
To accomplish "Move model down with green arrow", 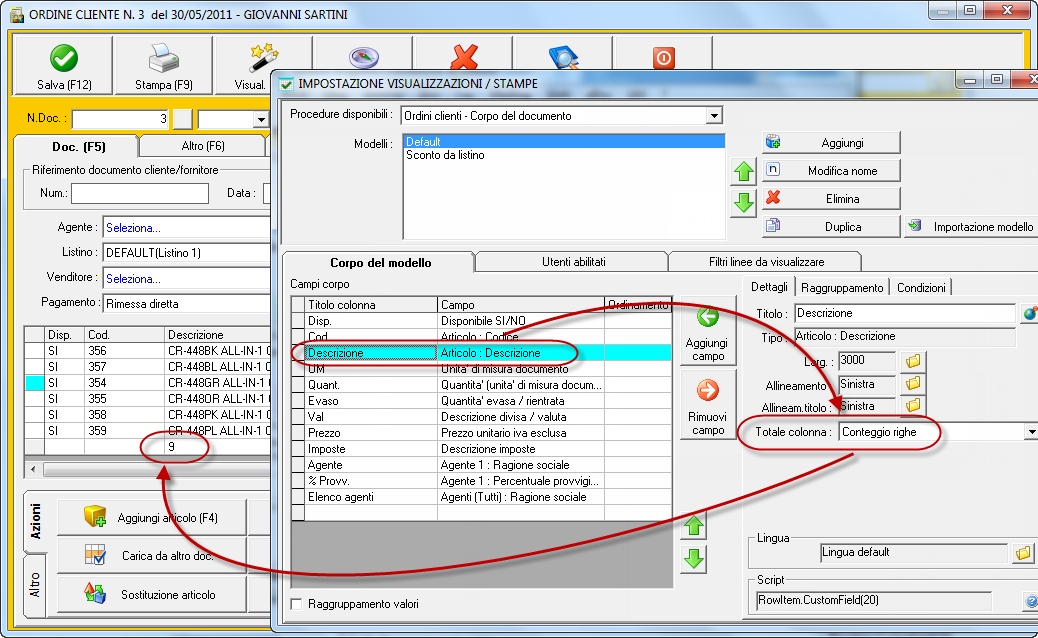I will [744, 203].
